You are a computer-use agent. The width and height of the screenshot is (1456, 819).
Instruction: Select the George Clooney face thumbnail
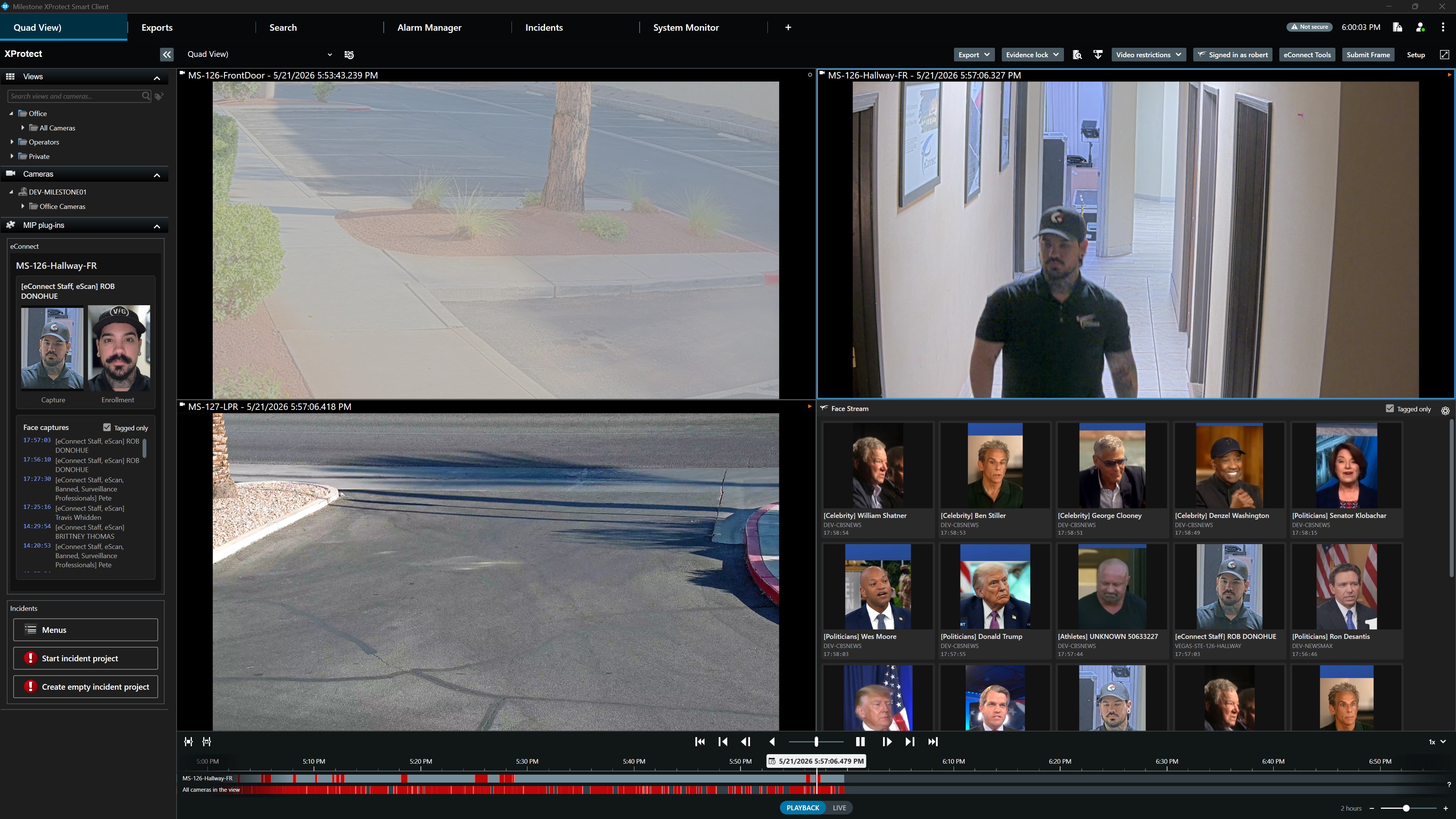coord(1112,466)
